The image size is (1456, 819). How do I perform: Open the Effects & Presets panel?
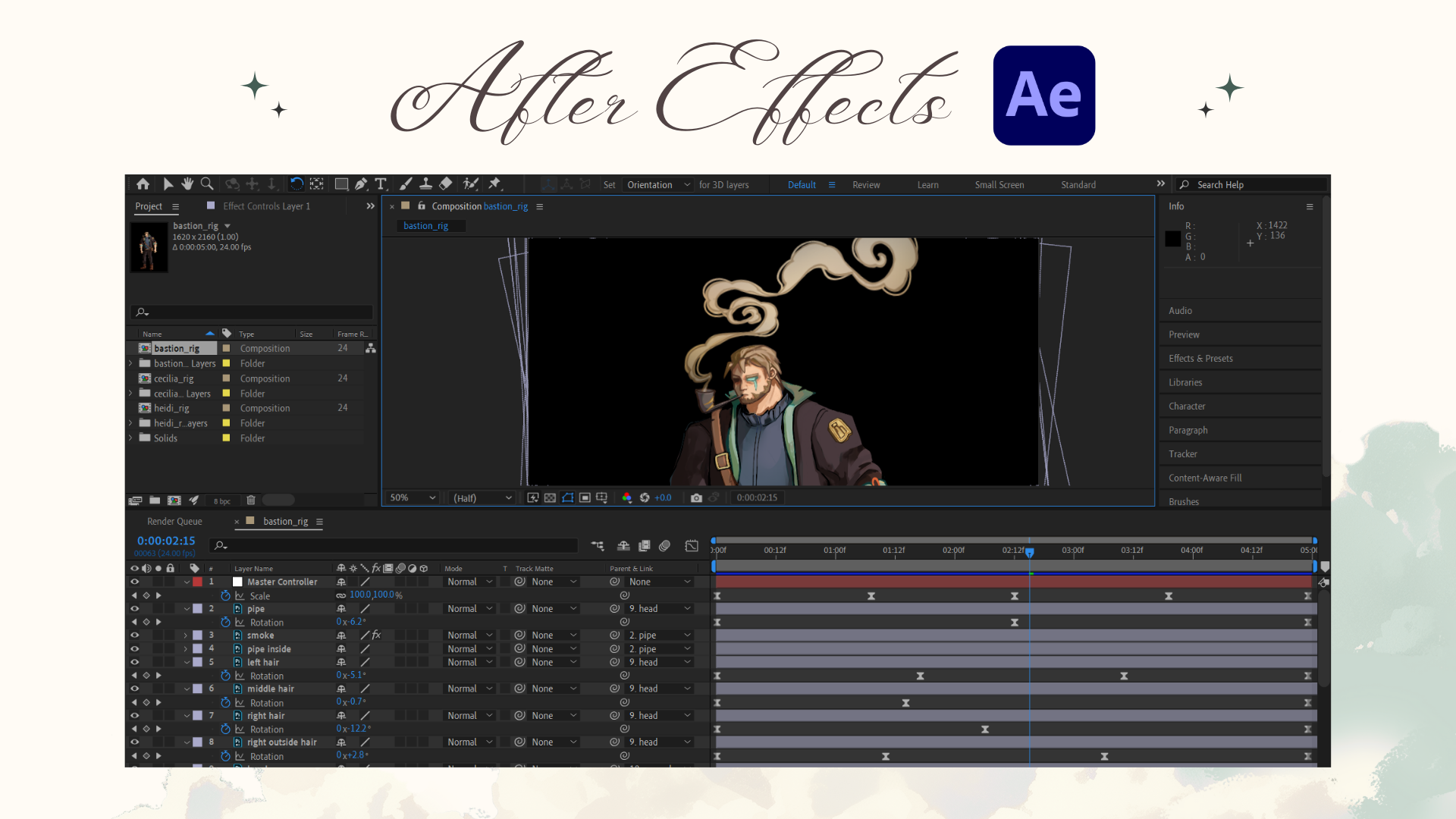[x=1200, y=359]
